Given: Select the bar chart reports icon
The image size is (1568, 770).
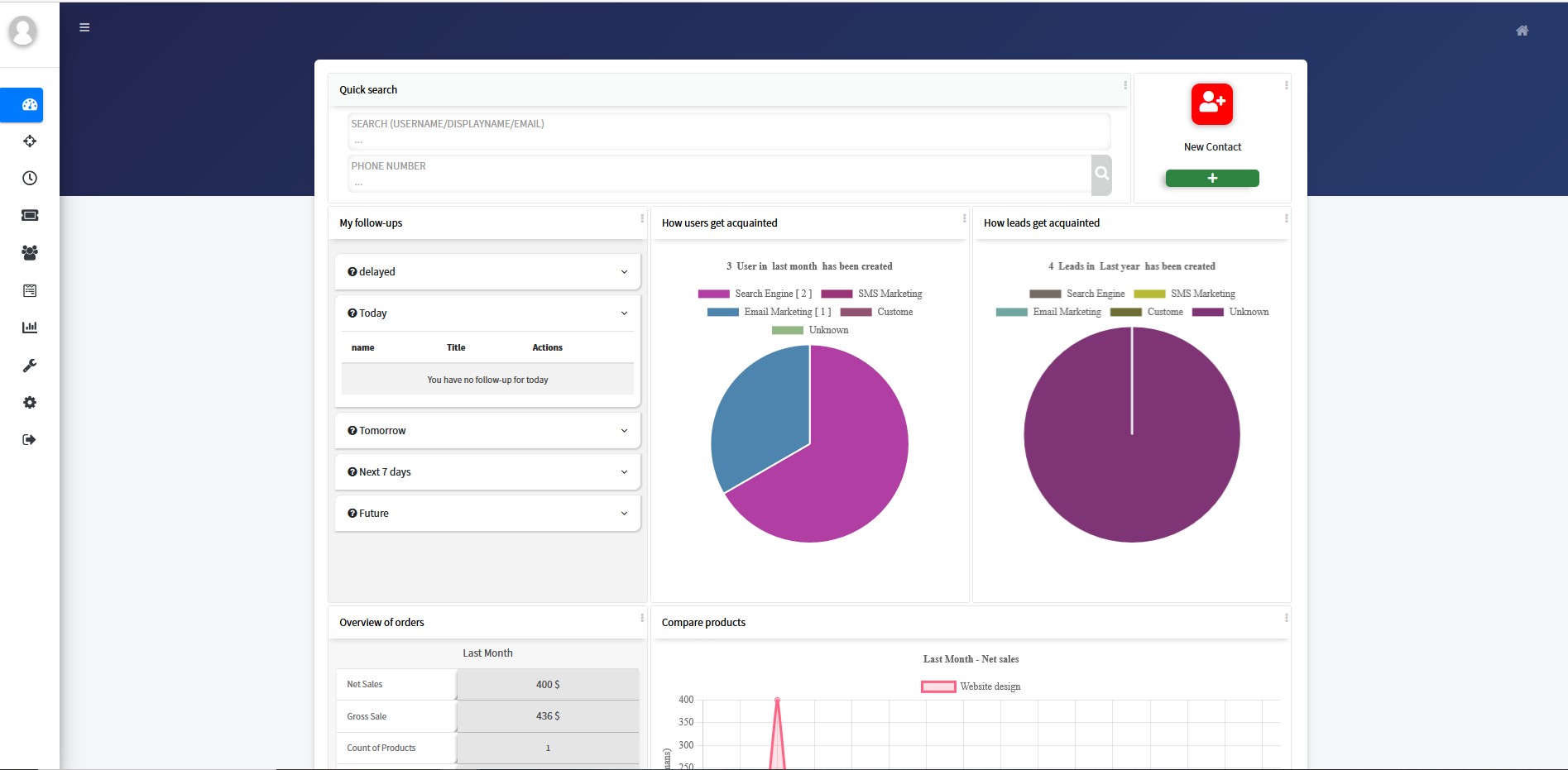Looking at the screenshot, I should click(x=30, y=328).
